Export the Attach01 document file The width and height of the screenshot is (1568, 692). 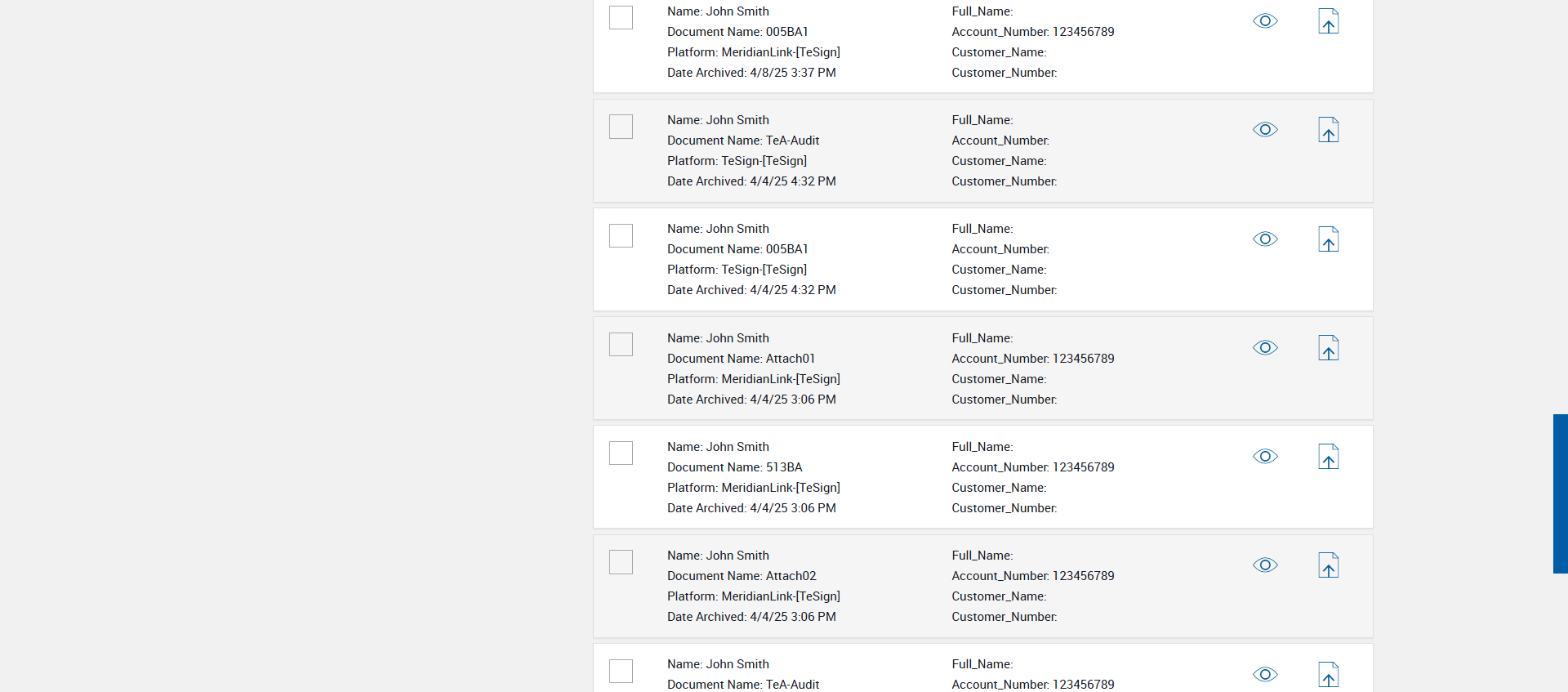coord(1329,348)
